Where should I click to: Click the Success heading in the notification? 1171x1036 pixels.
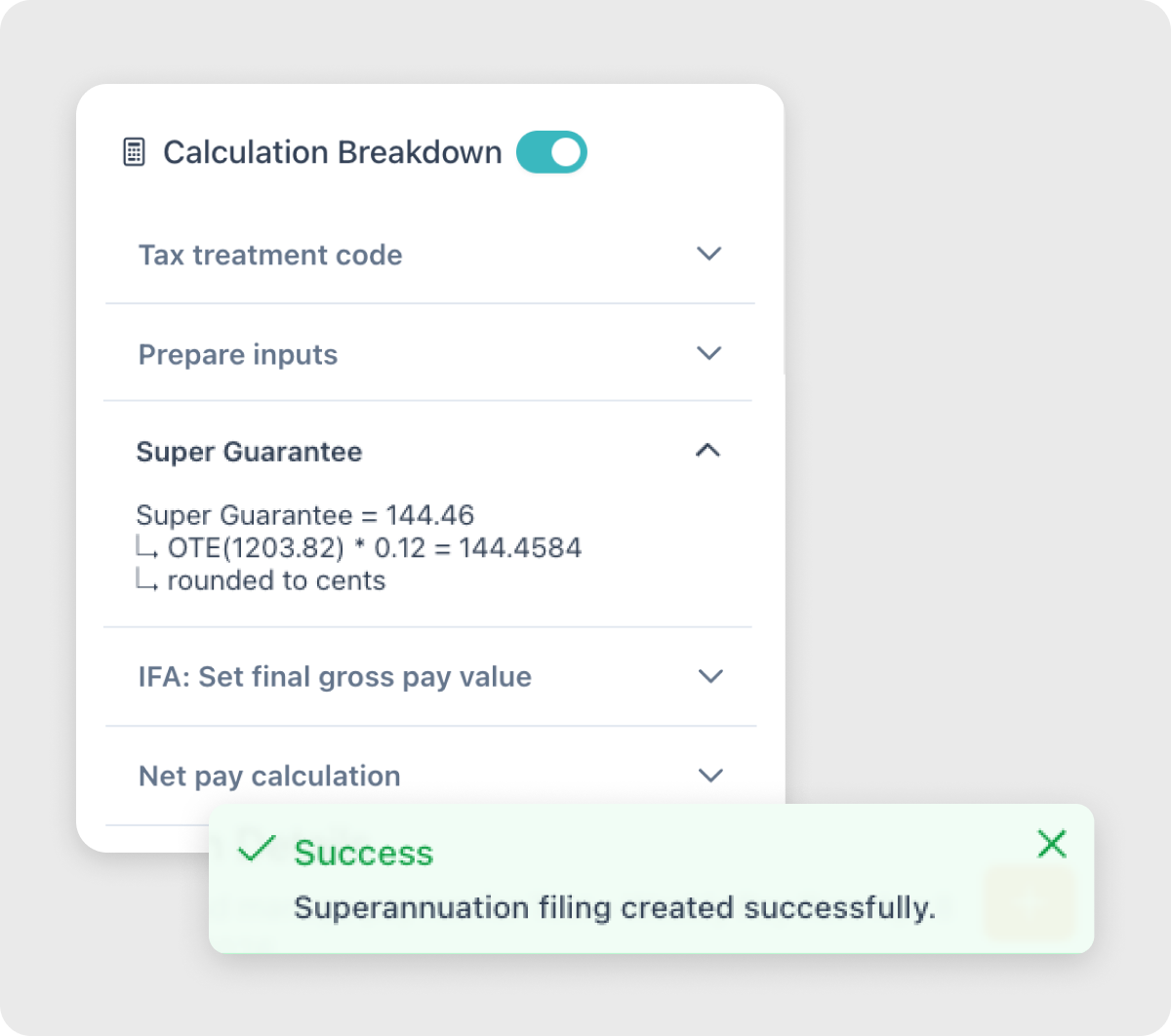tap(363, 854)
